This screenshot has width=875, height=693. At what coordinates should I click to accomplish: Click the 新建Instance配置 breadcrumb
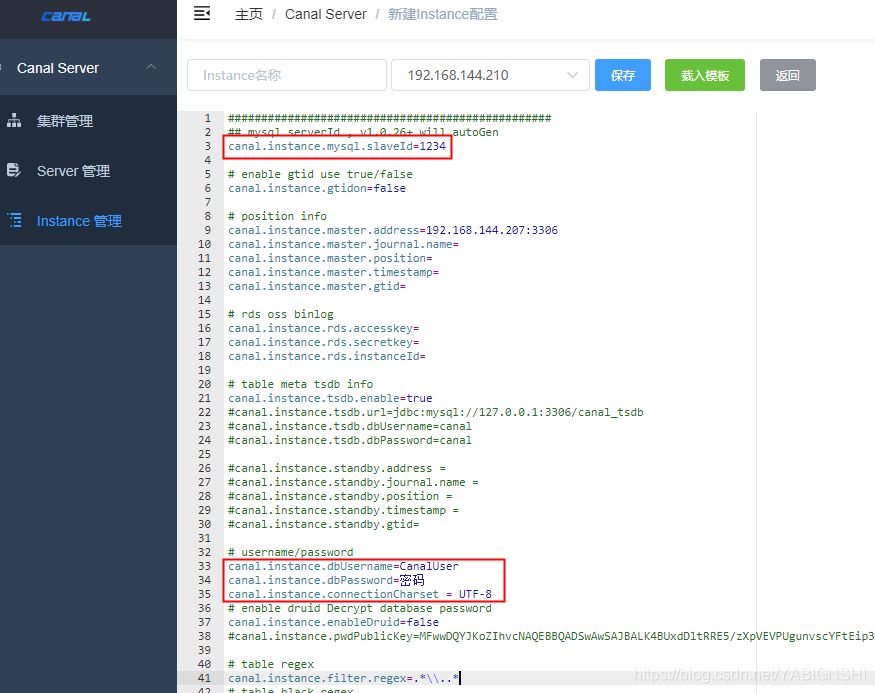443,14
